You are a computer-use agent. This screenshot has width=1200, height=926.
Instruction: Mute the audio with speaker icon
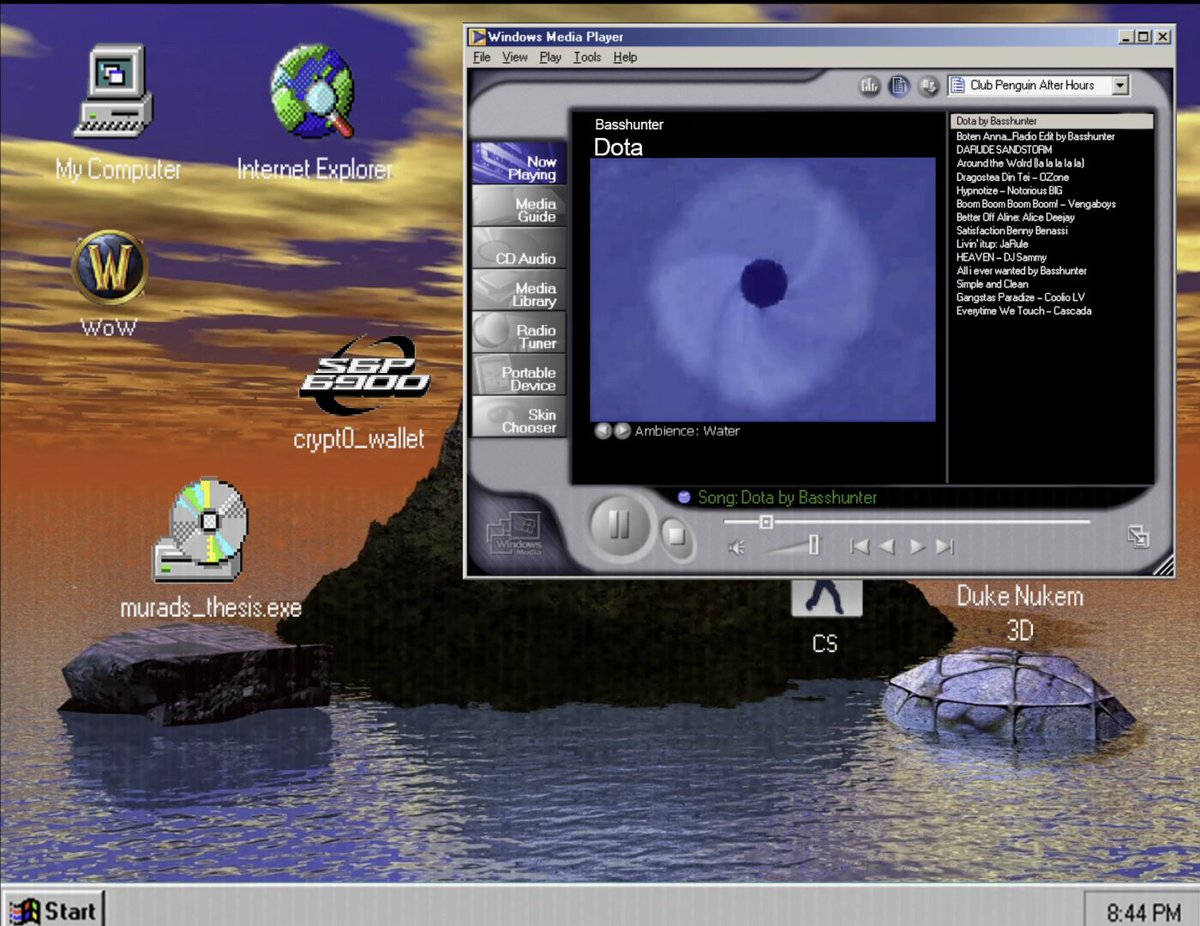(x=737, y=546)
